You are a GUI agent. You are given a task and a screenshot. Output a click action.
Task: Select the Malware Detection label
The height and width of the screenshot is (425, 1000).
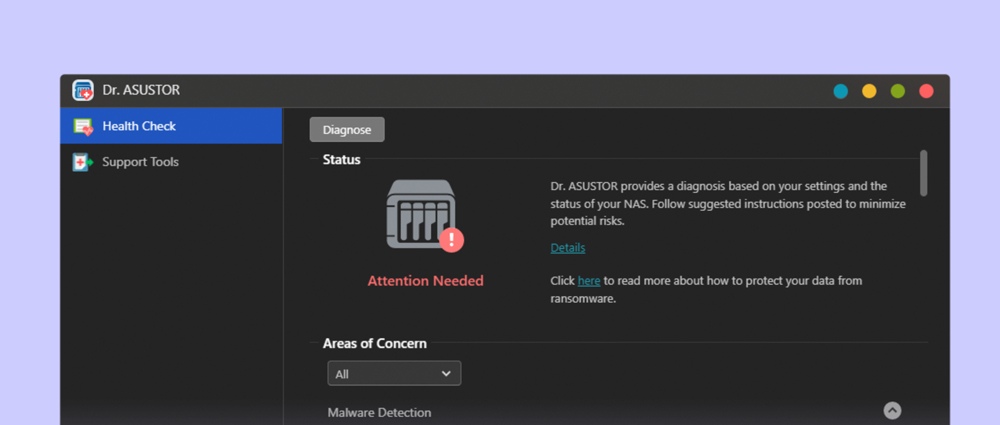pyautogui.click(x=379, y=412)
